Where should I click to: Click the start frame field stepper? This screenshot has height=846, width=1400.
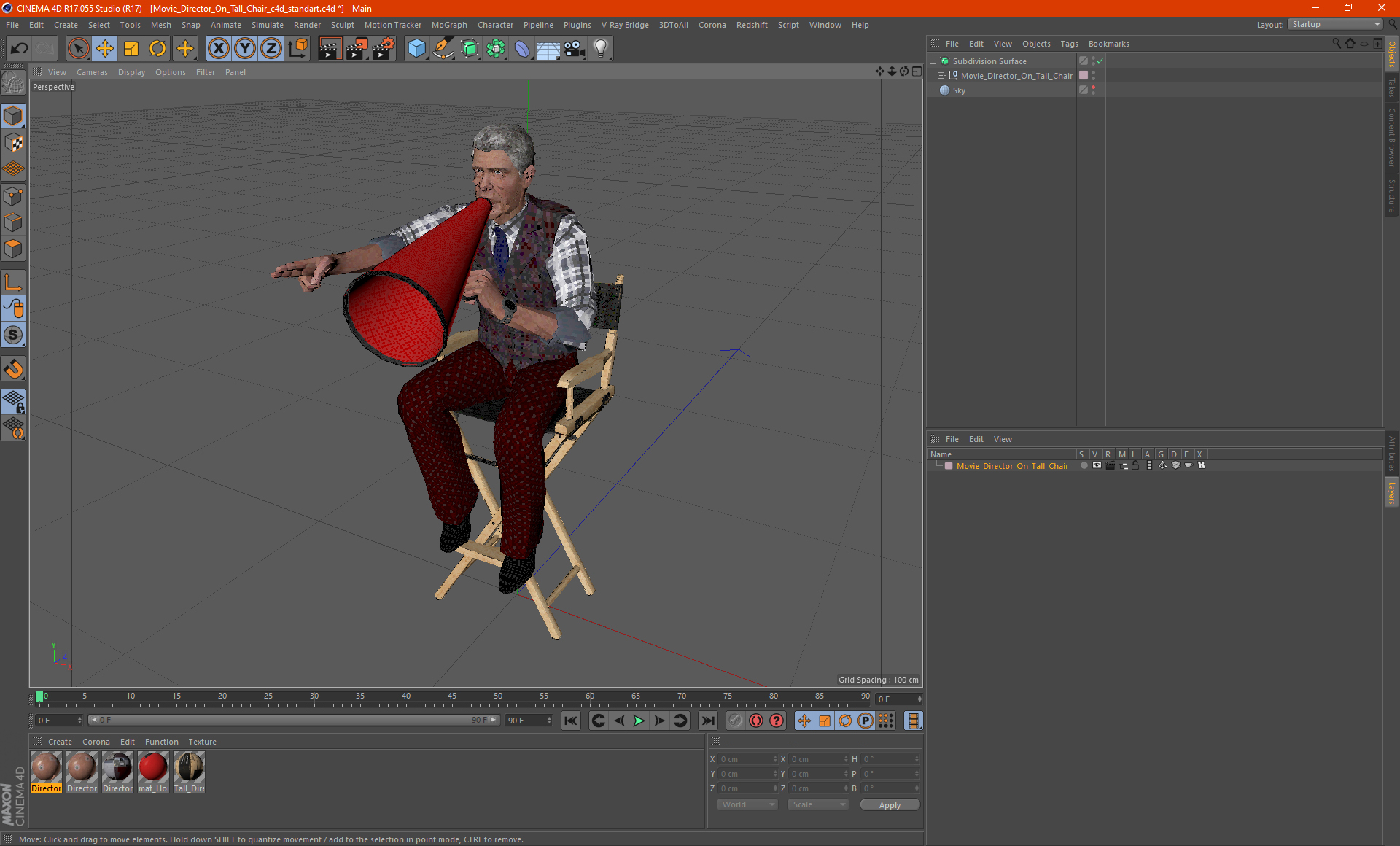[79, 721]
